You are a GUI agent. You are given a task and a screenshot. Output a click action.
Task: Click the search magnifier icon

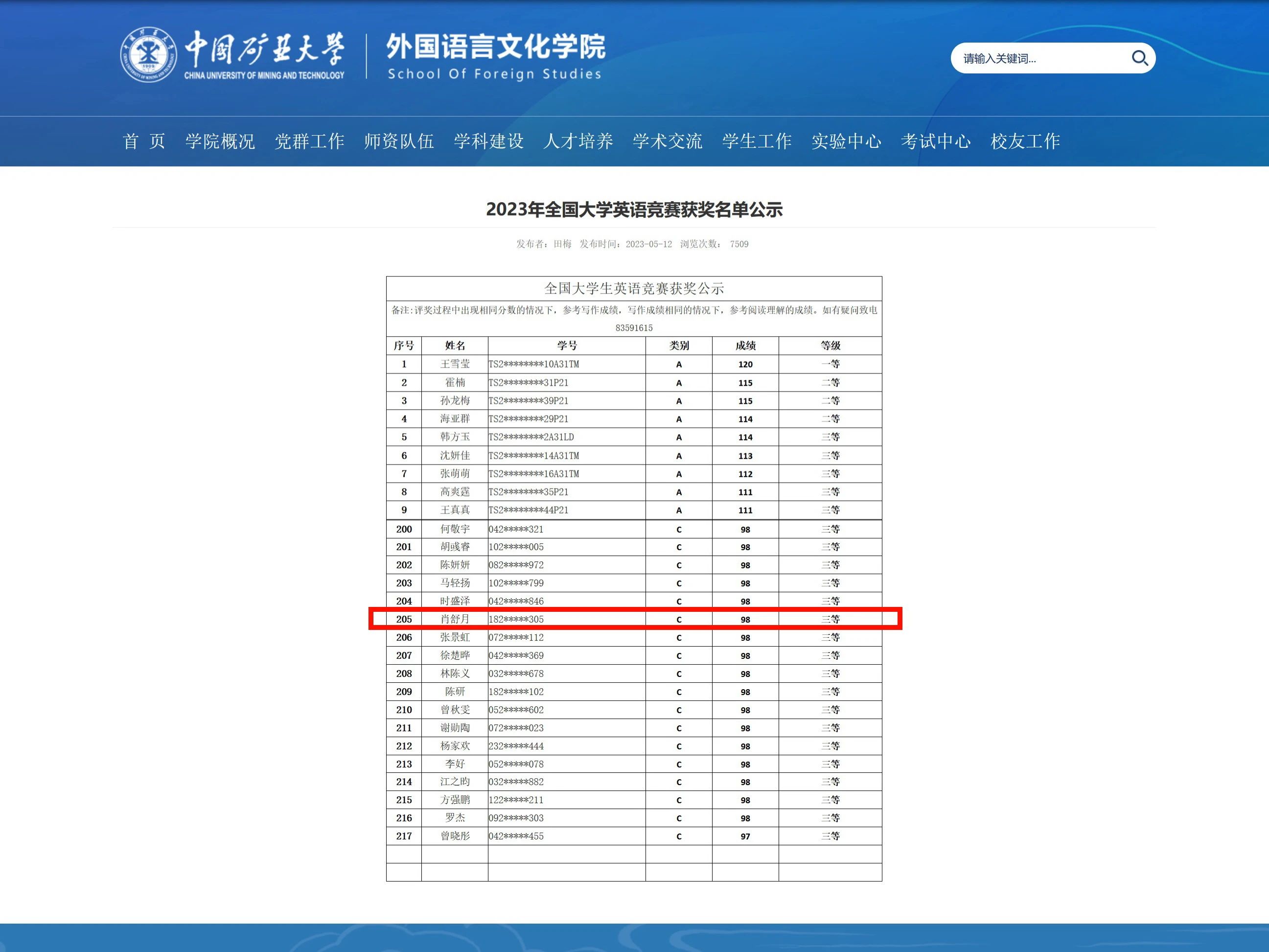click(x=1139, y=58)
